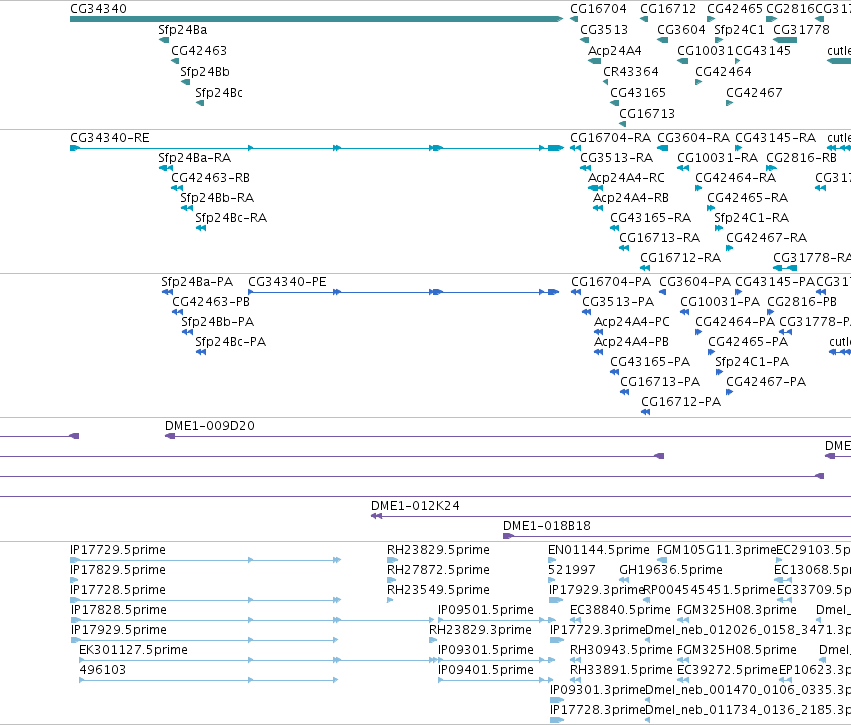
Task: Click the CG34340-RE transcript line with exon arrows
Action: pos(317,148)
